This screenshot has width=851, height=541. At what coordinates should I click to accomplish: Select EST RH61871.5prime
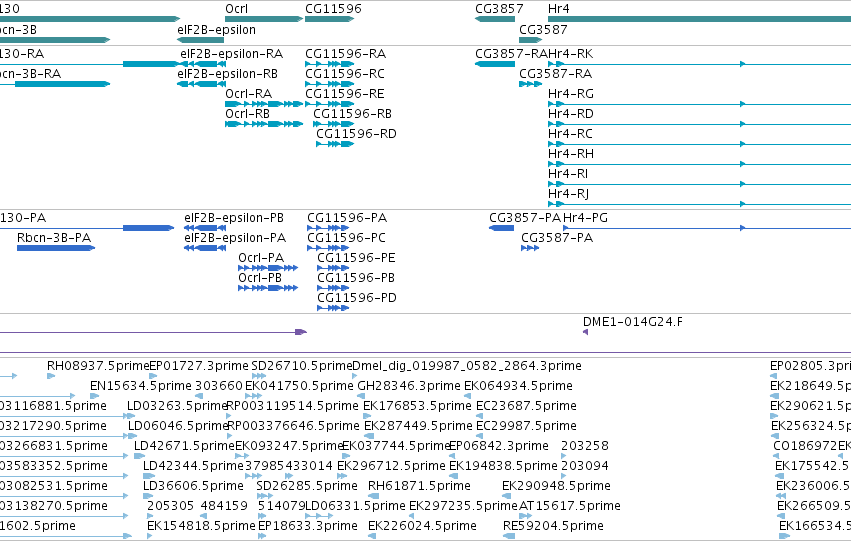[420, 487]
